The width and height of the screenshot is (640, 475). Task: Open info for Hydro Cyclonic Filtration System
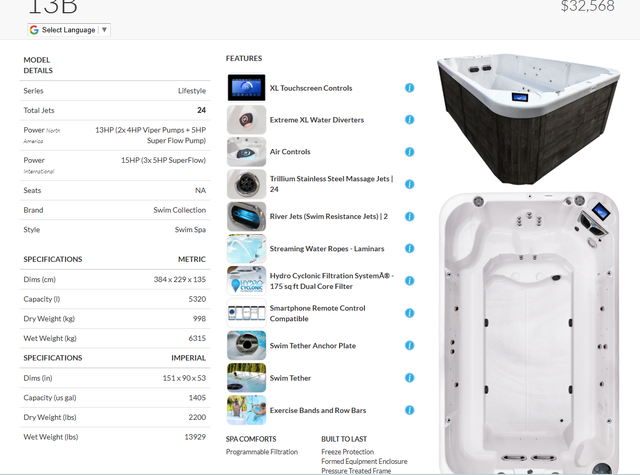pyautogui.click(x=409, y=281)
